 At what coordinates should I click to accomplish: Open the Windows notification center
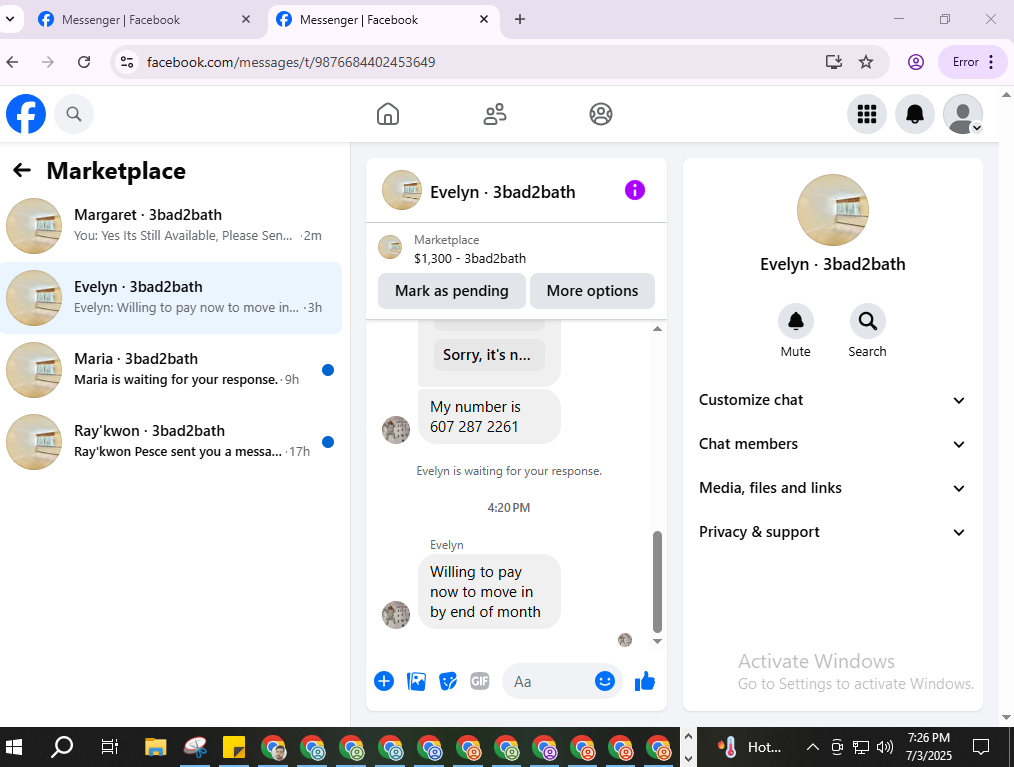pos(981,748)
